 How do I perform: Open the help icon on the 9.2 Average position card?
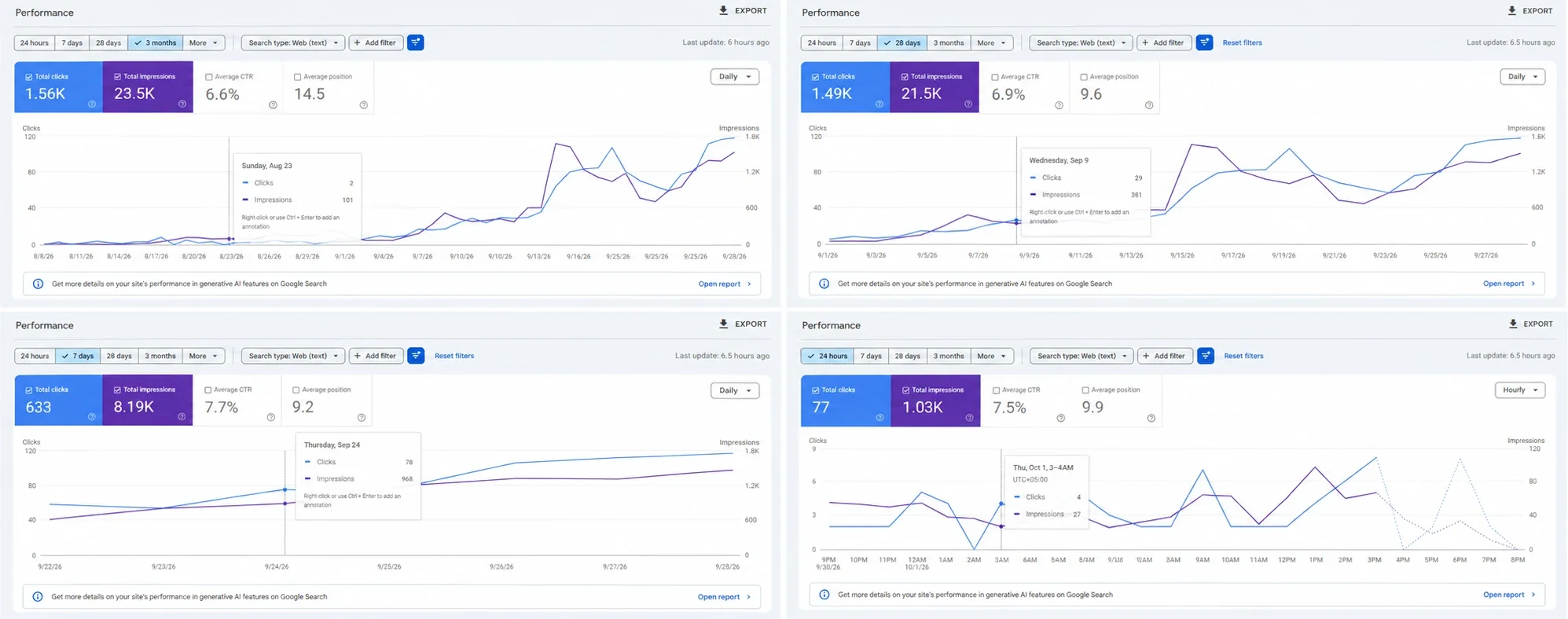pos(362,417)
